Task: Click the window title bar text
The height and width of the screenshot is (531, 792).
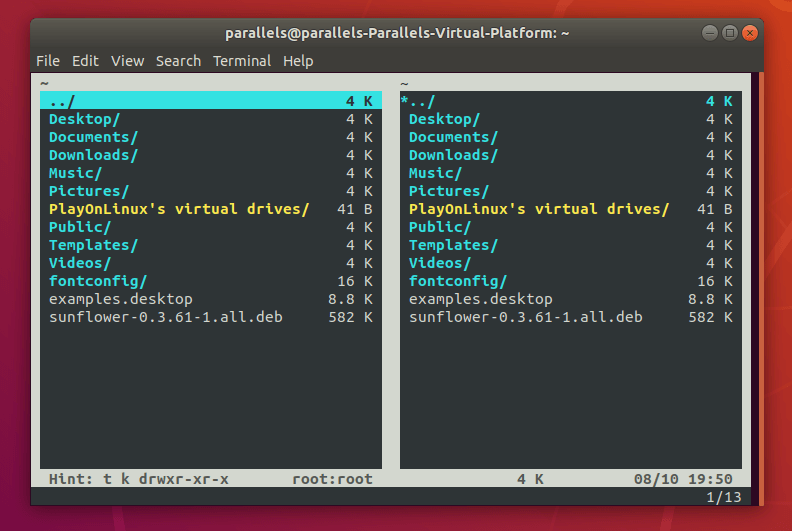Action: [x=397, y=33]
